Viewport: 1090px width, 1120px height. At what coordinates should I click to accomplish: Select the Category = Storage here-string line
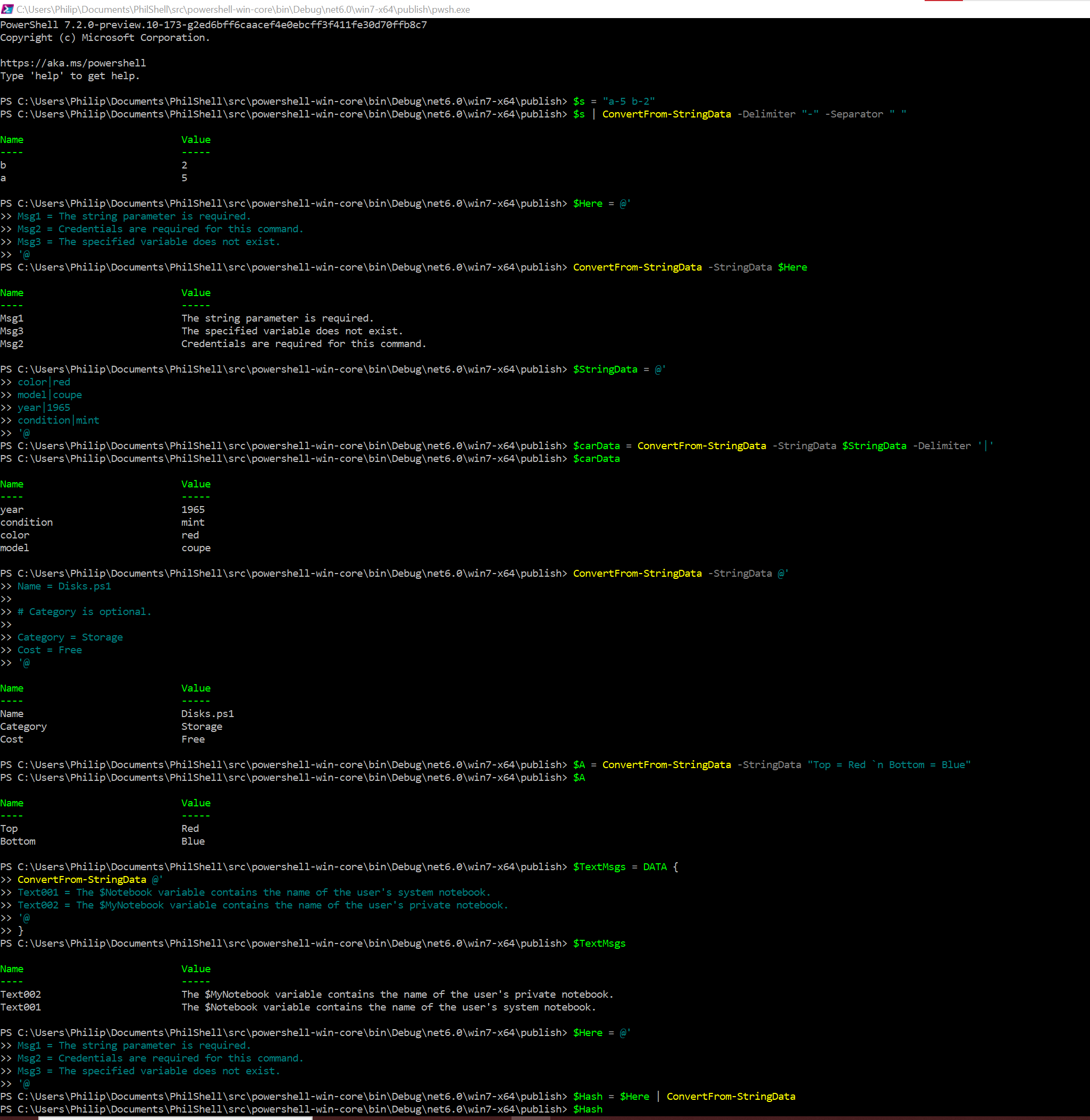70,636
